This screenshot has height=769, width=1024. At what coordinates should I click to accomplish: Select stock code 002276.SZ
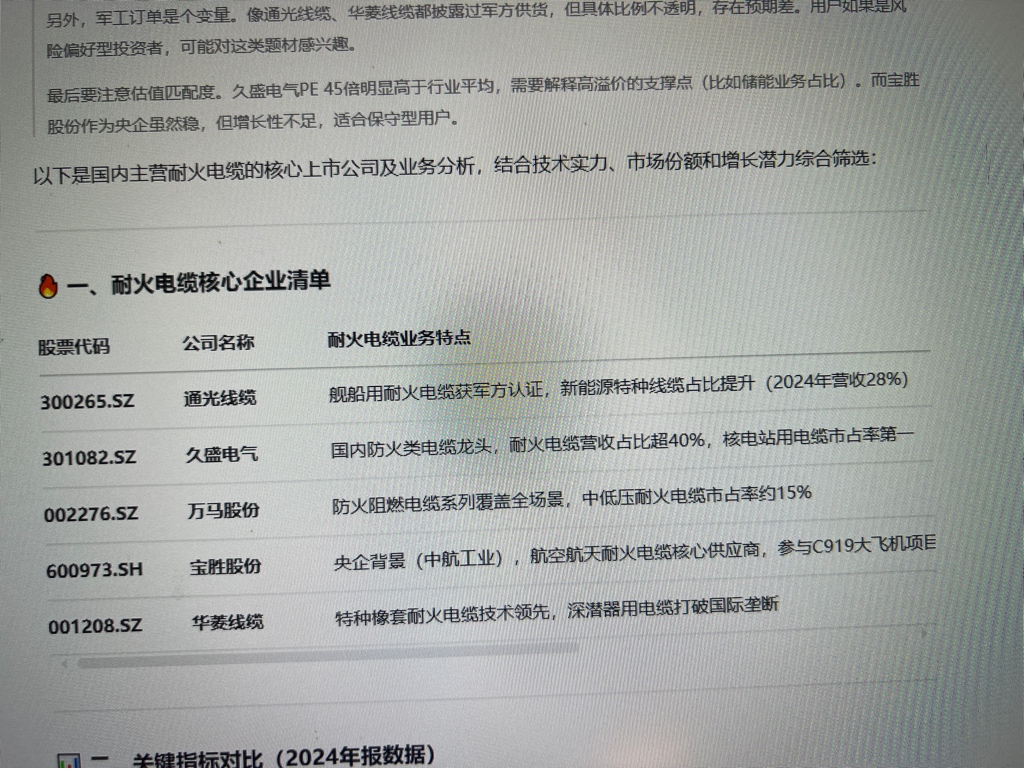91,514
